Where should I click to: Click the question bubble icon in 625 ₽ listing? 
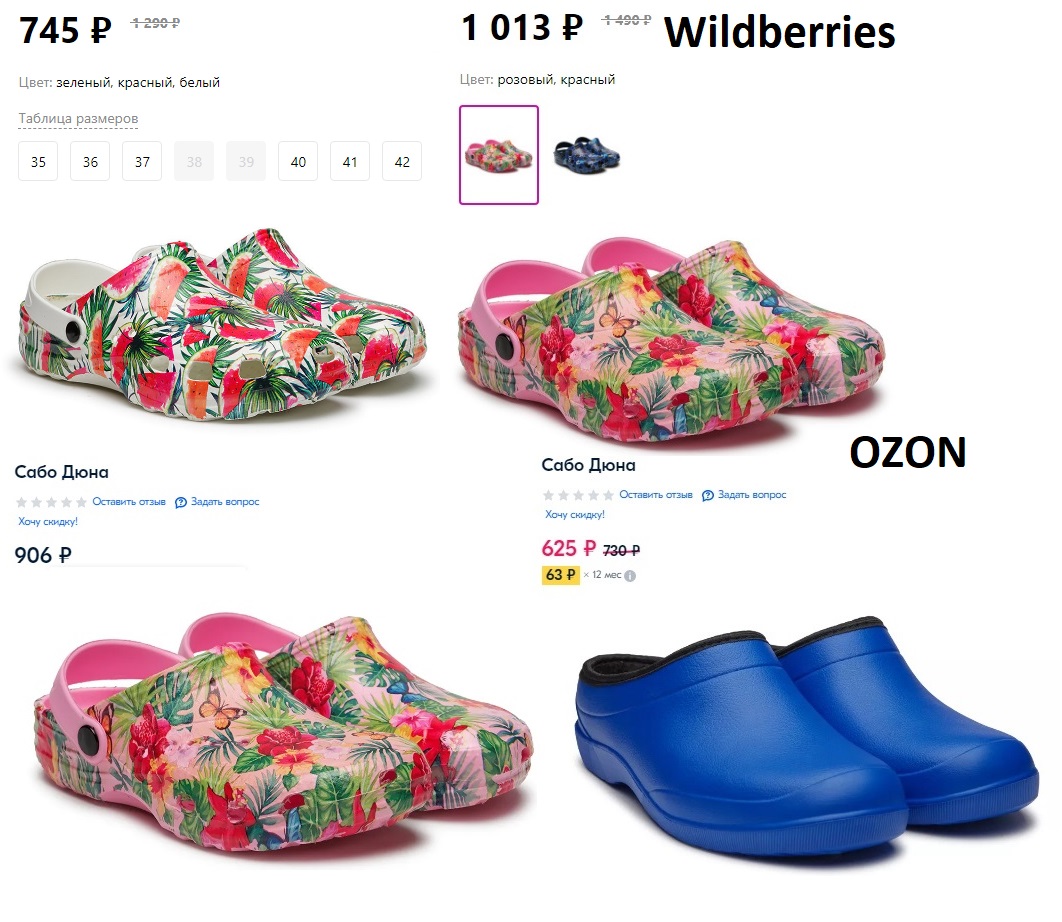[x=708, y=495]
